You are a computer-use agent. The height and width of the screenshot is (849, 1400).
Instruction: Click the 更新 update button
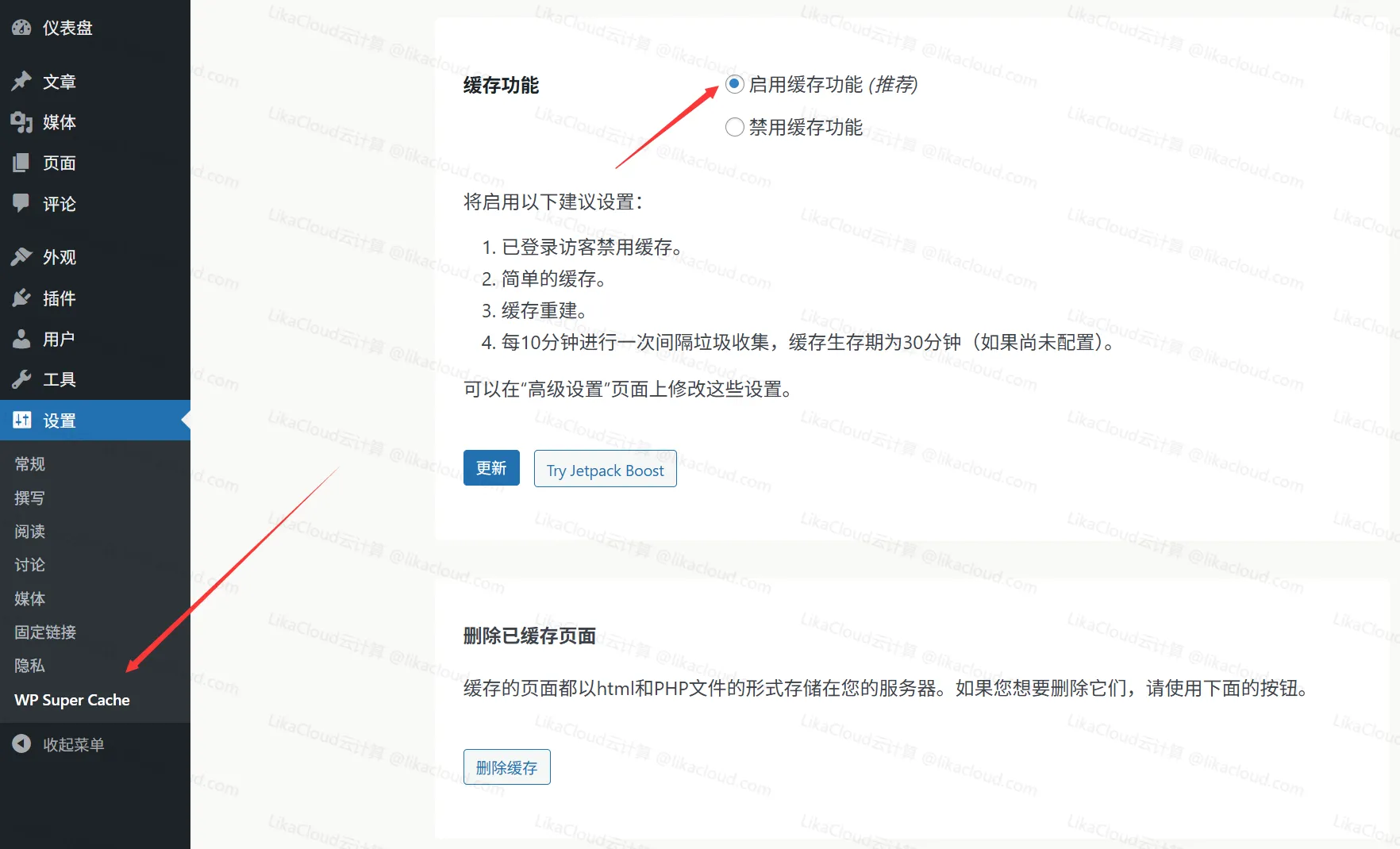(491, 468)
